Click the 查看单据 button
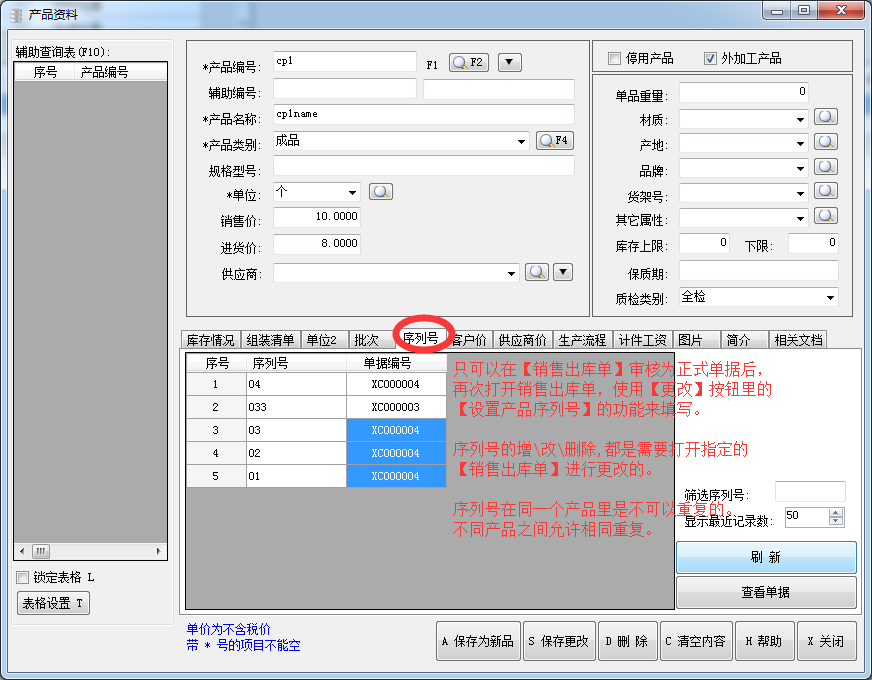The image size is (872, 680). point(766,592)
